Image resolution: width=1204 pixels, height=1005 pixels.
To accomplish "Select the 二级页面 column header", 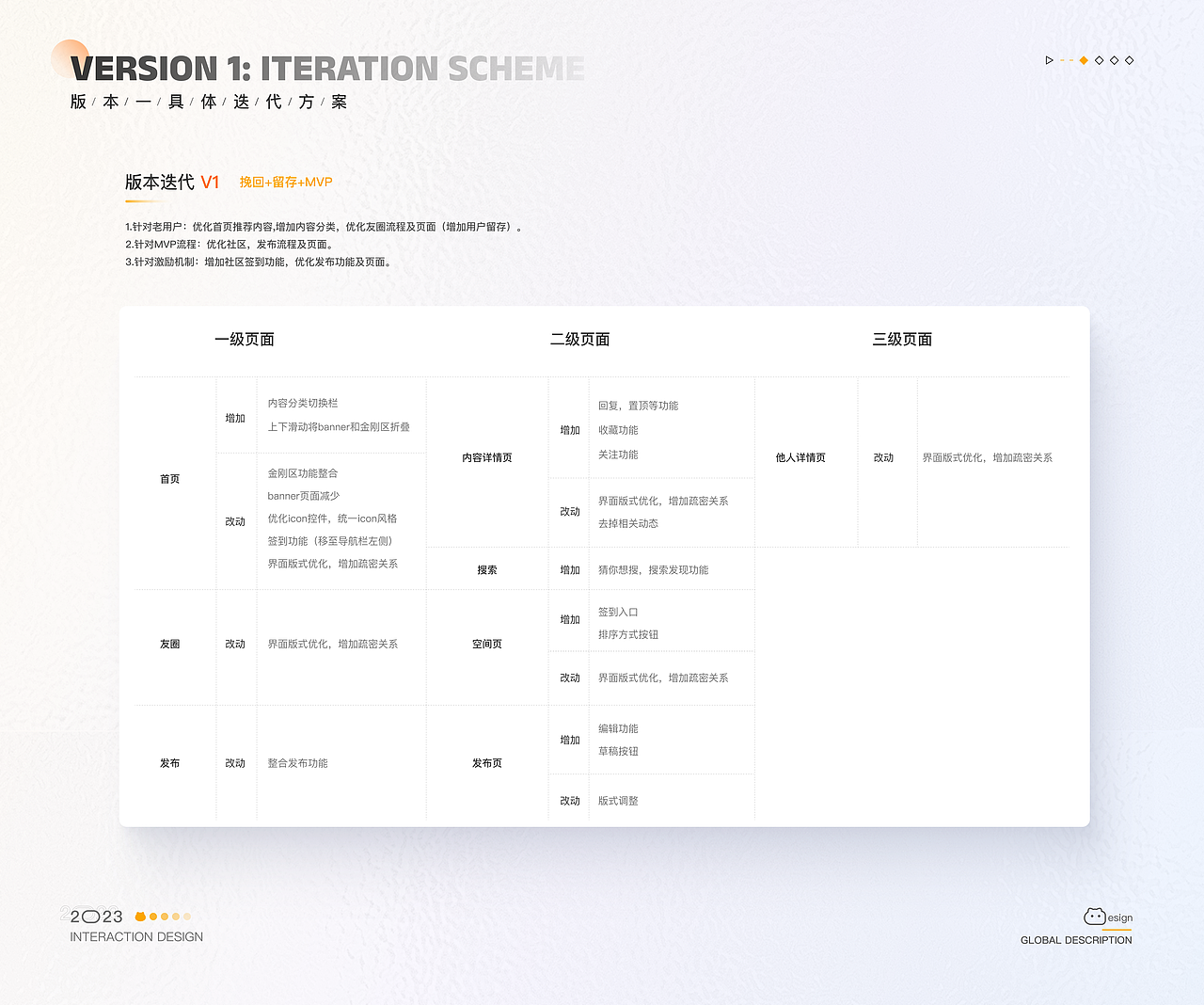I will pyautogui.click(x=580, y=340).
